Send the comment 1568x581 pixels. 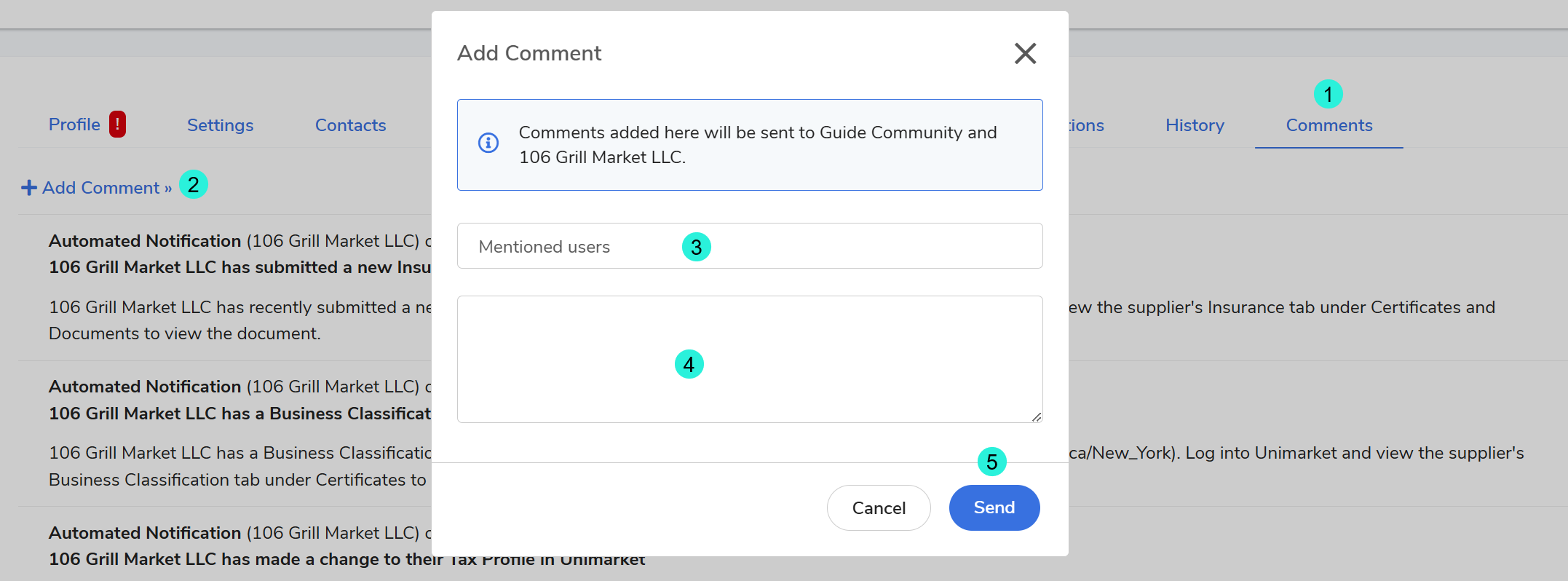pyautogui.click(x=994, y=507)
